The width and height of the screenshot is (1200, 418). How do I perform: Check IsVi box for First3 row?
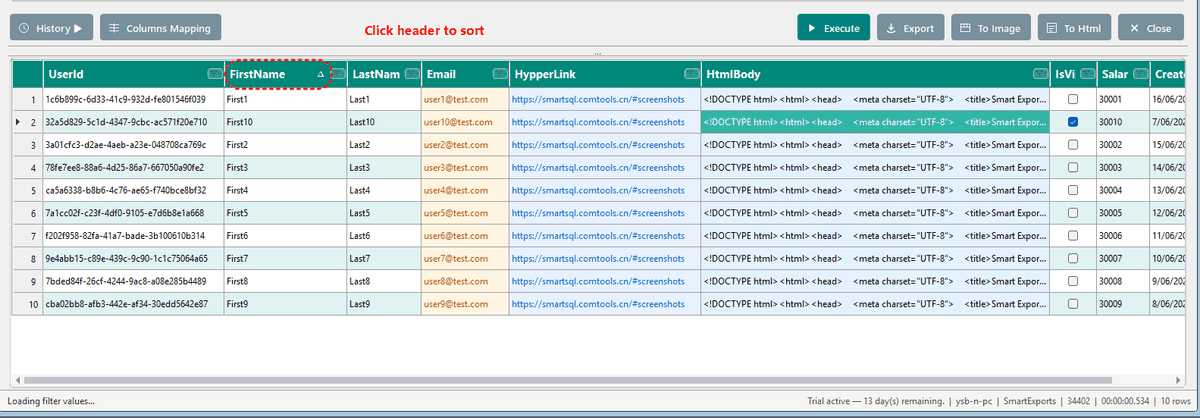click(x=1073, y=167)
